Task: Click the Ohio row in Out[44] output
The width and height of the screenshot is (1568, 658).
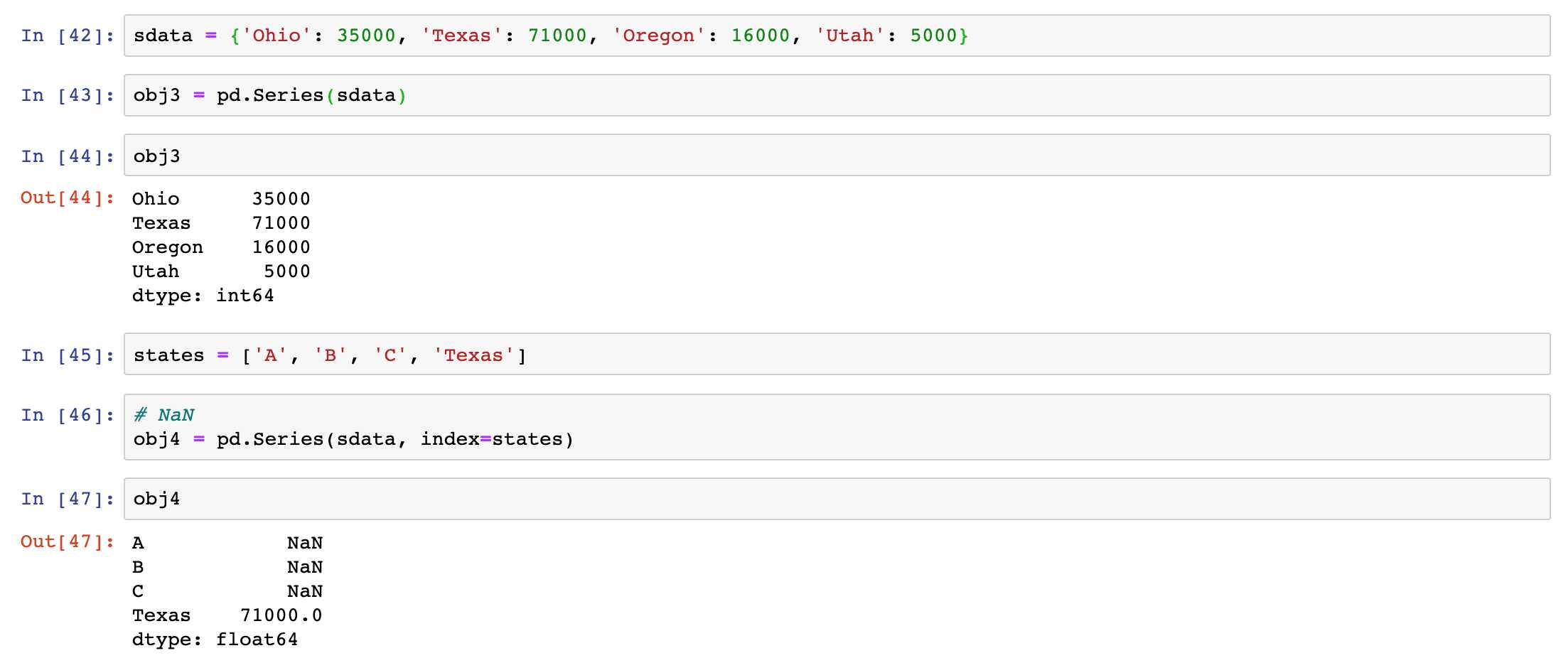Action: (x=221, y=199)
